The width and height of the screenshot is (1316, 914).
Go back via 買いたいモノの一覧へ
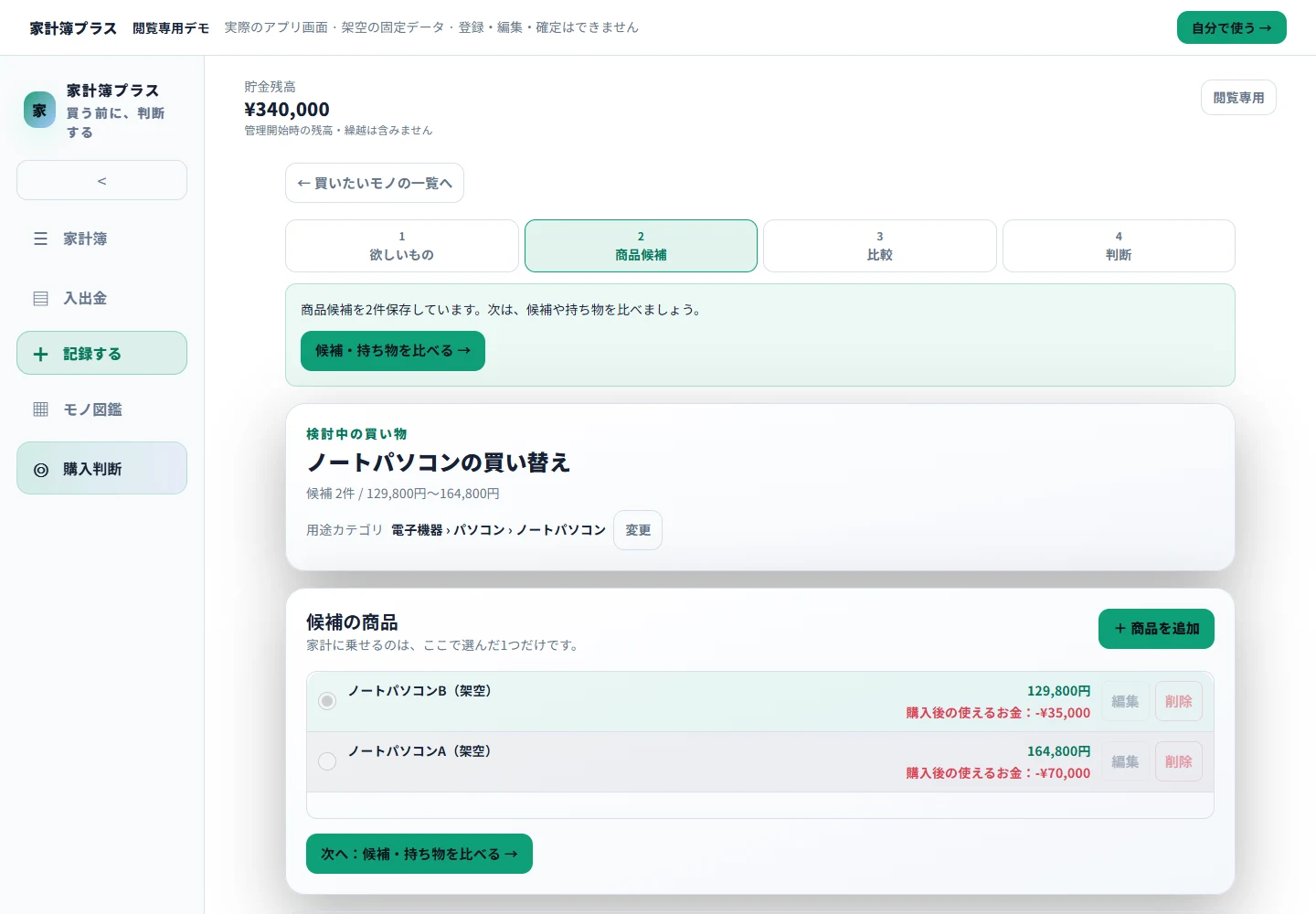click(375, 183)
